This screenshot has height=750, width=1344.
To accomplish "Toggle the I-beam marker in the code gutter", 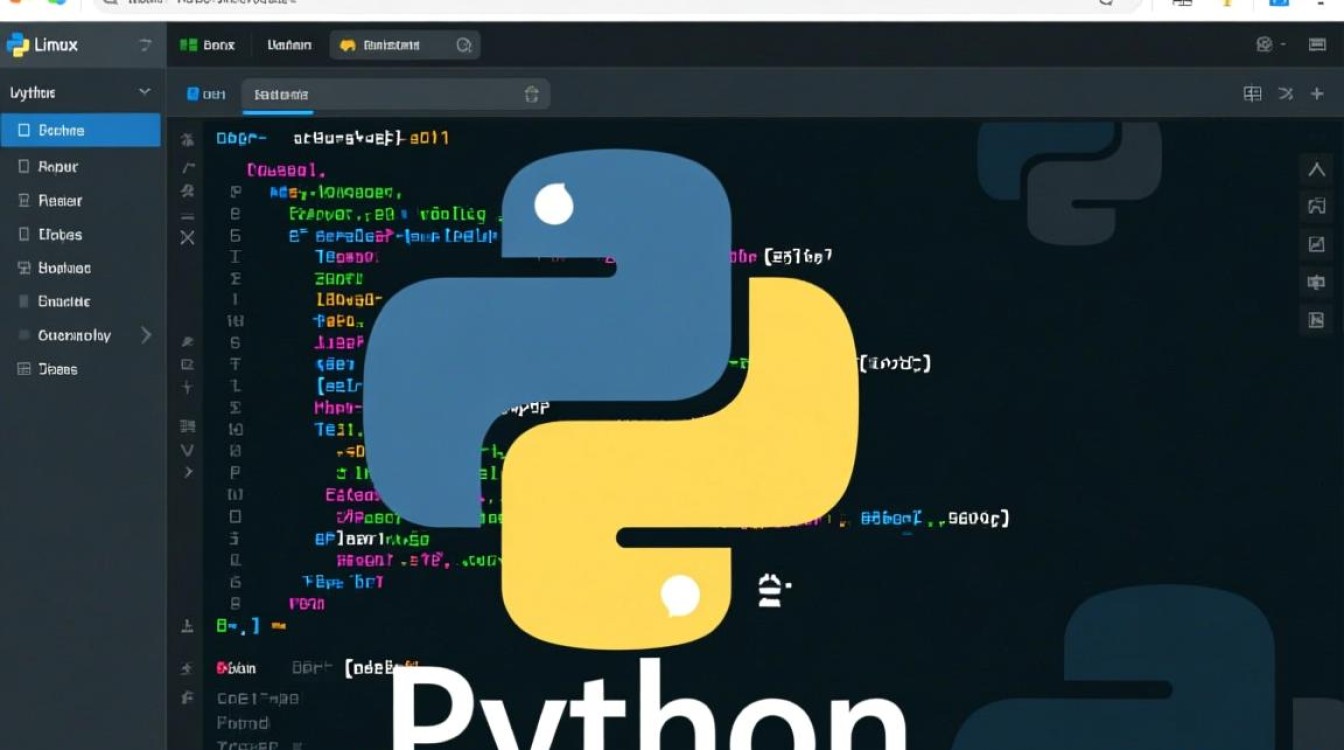I will tap(234, 256).
